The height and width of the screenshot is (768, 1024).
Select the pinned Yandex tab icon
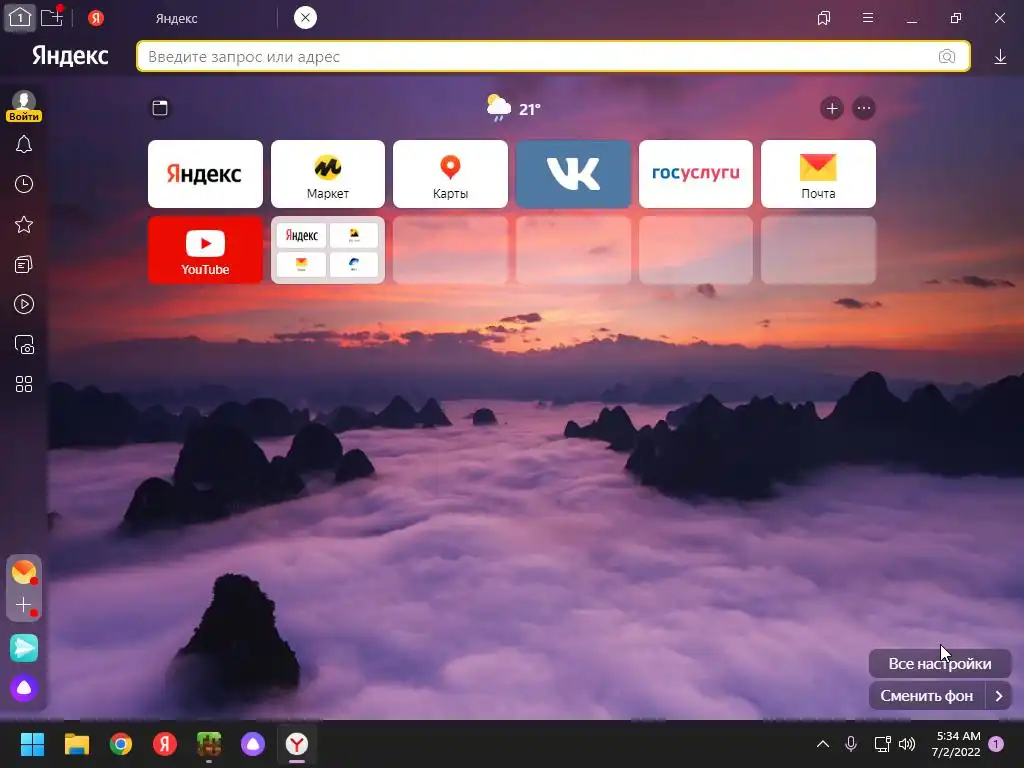[96, 18]
